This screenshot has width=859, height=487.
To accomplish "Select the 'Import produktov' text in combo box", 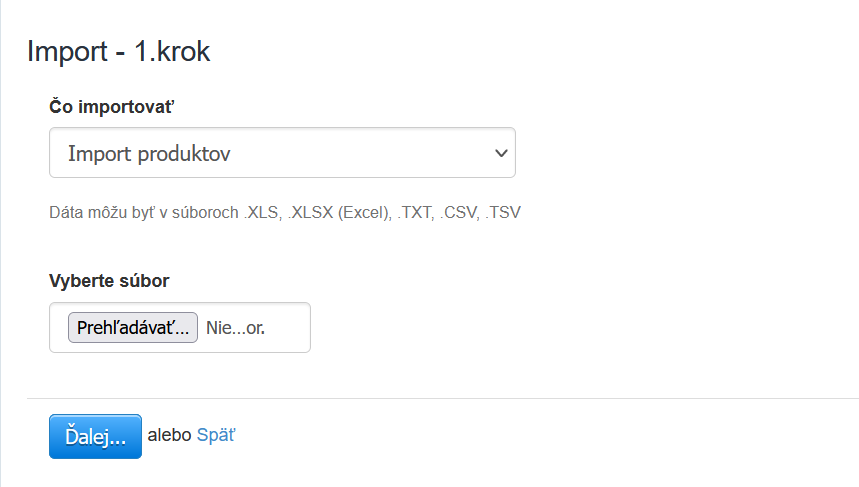I will click(x=149, y=153).
